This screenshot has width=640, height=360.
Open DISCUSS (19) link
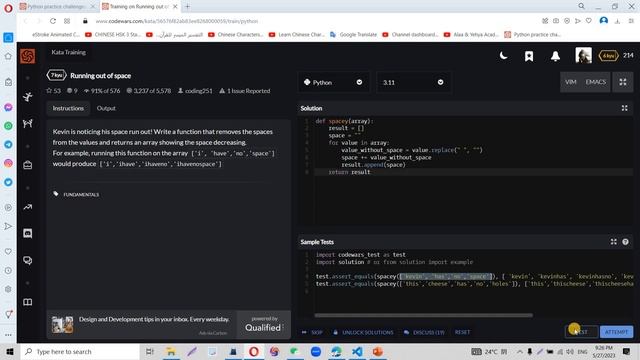pos(424,332)
